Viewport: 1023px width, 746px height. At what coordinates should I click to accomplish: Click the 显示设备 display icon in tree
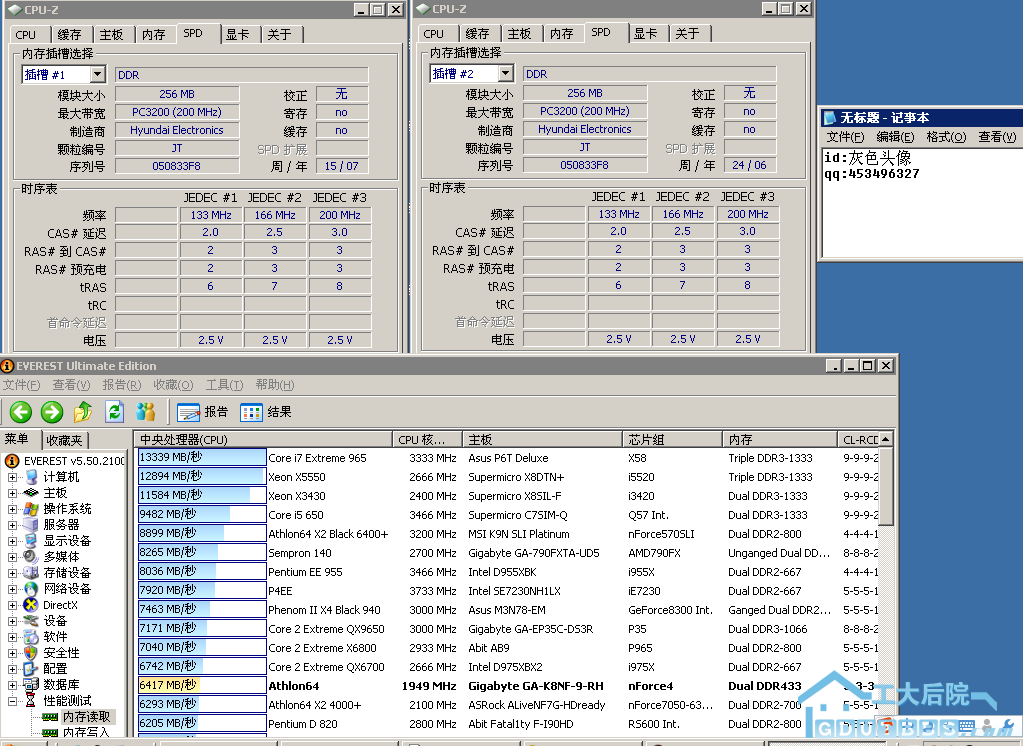coord(31,541)
